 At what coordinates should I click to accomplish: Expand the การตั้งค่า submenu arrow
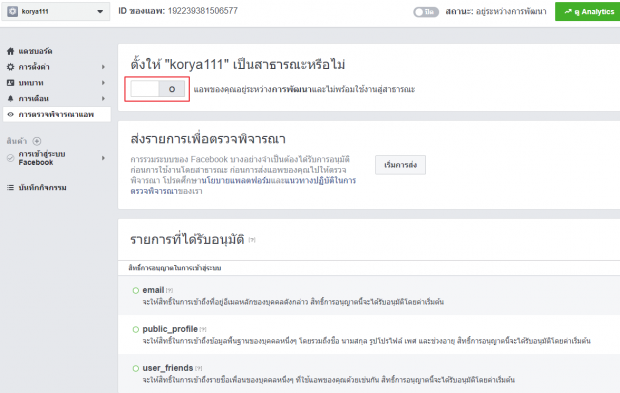click(x=103, y=67)
